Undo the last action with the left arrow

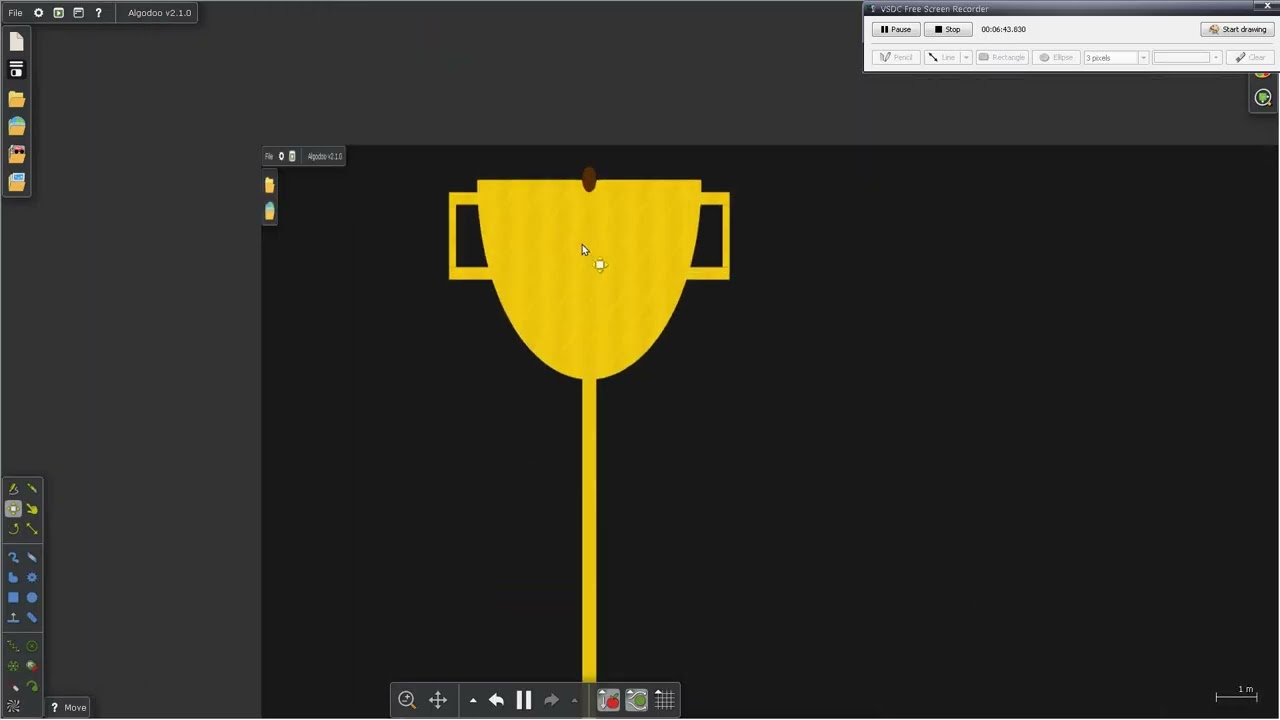(496, 700)
